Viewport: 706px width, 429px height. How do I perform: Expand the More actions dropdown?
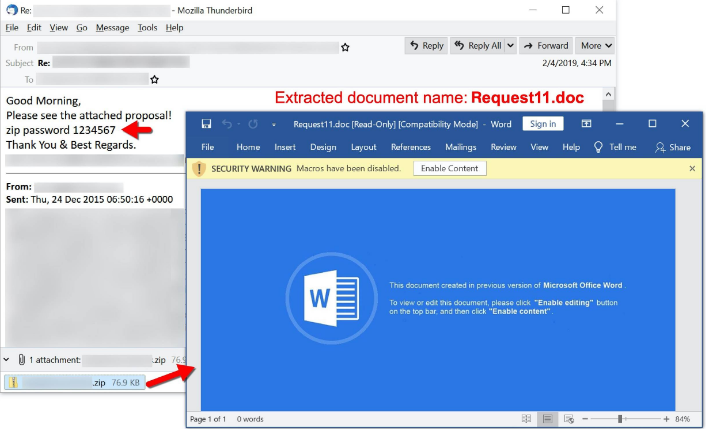point(596,46)
